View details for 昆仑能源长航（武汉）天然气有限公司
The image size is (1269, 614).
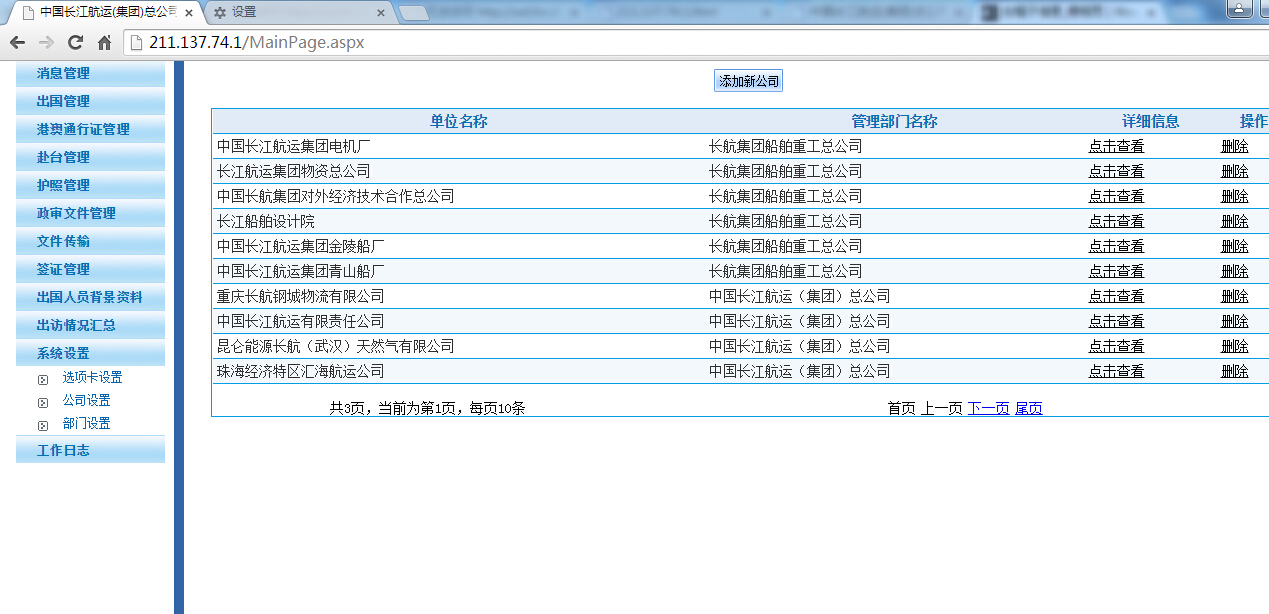tap(1116, 346)
